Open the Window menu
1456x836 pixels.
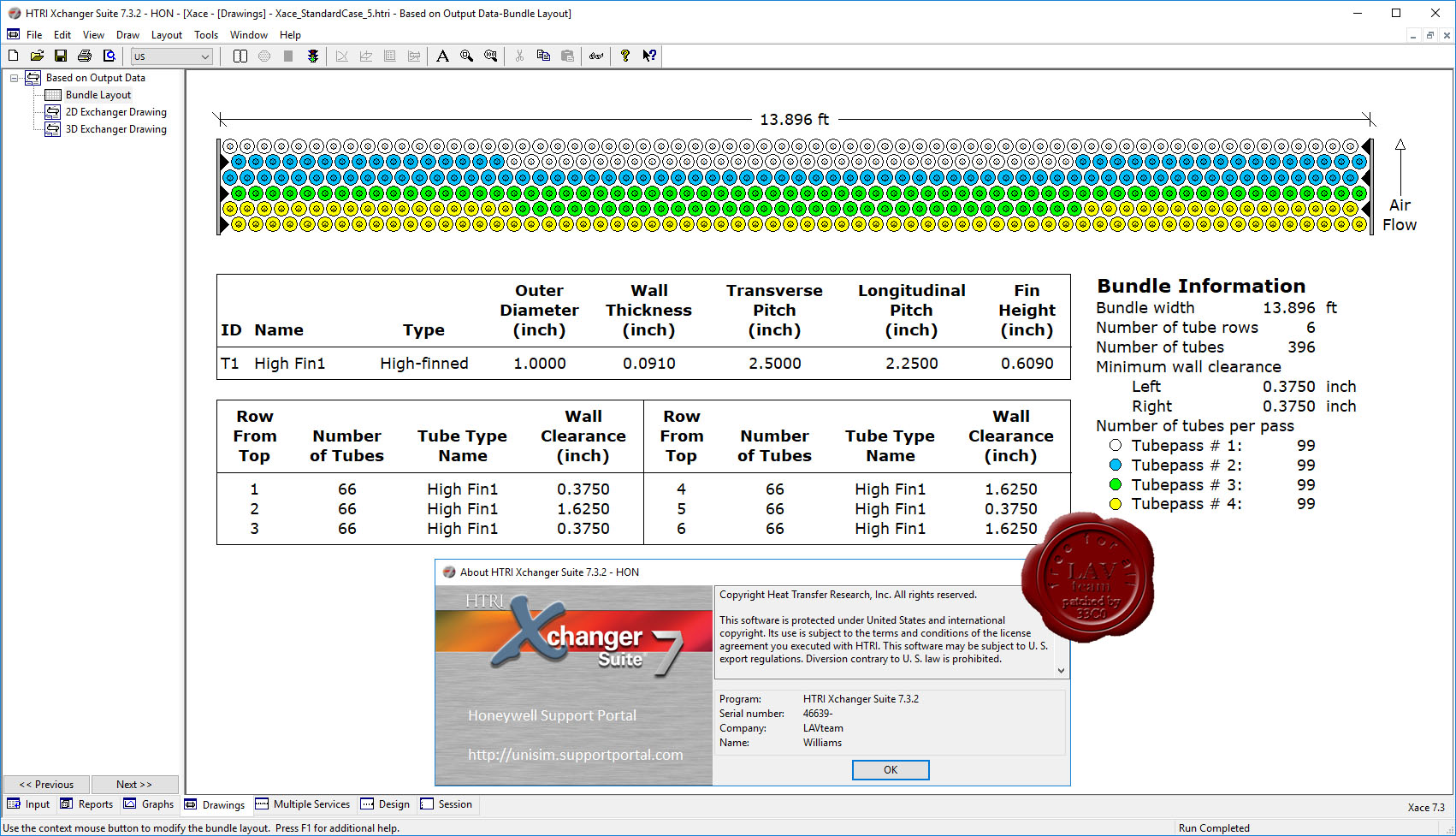(x=249, y=35)
